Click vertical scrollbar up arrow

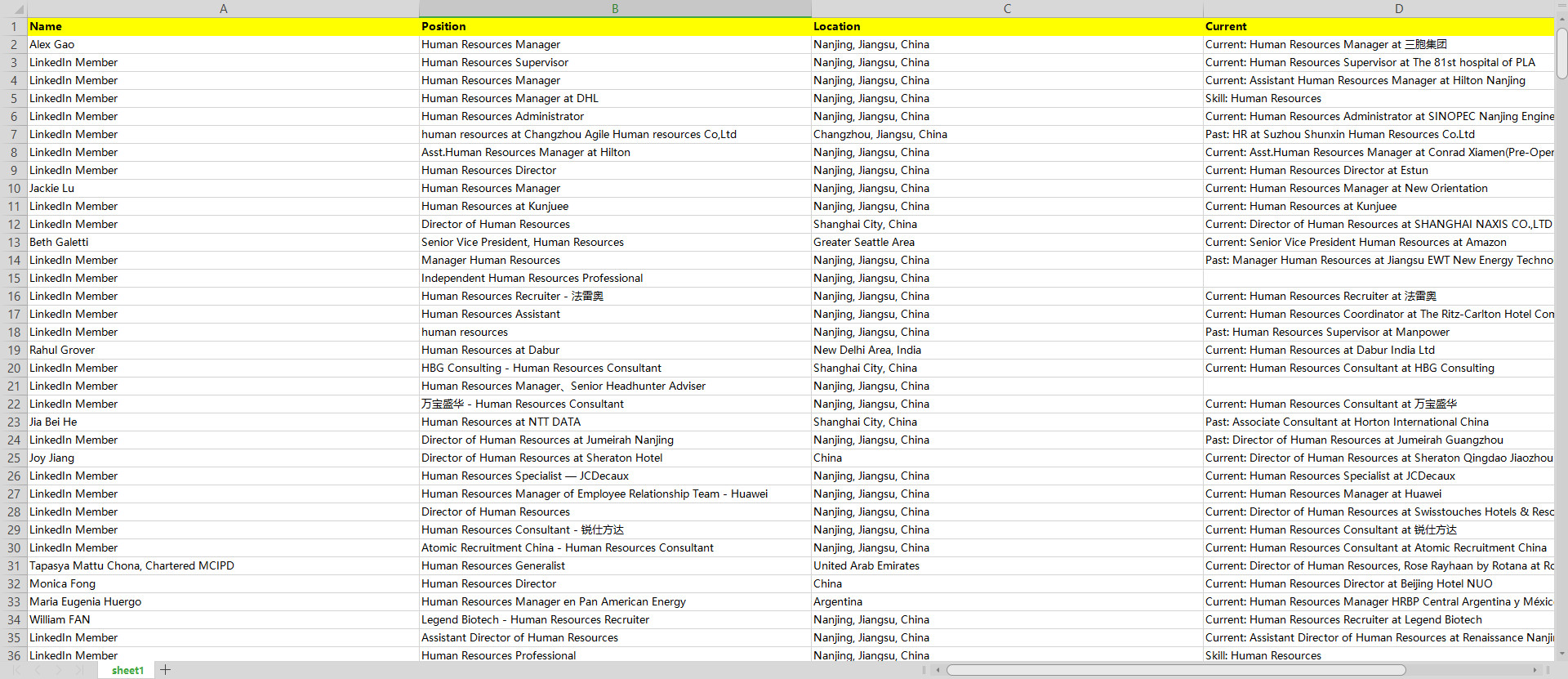(1561, 22)
